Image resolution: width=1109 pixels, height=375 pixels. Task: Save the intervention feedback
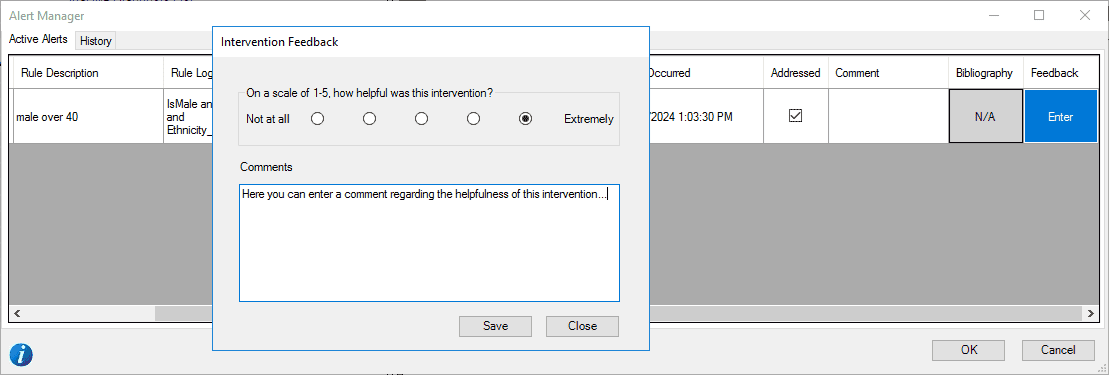(x=495, y=326)
